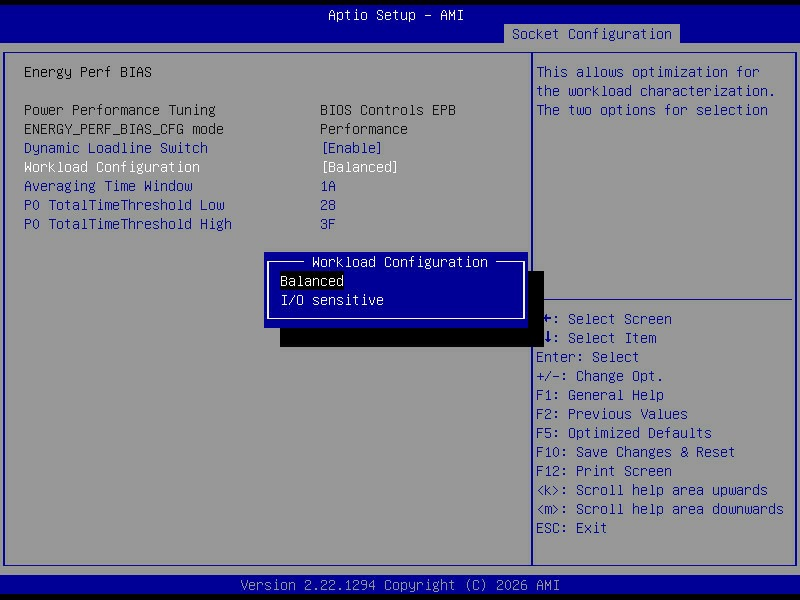
Task: Select the Workload Configuration row label
Action: pos(112,167)
